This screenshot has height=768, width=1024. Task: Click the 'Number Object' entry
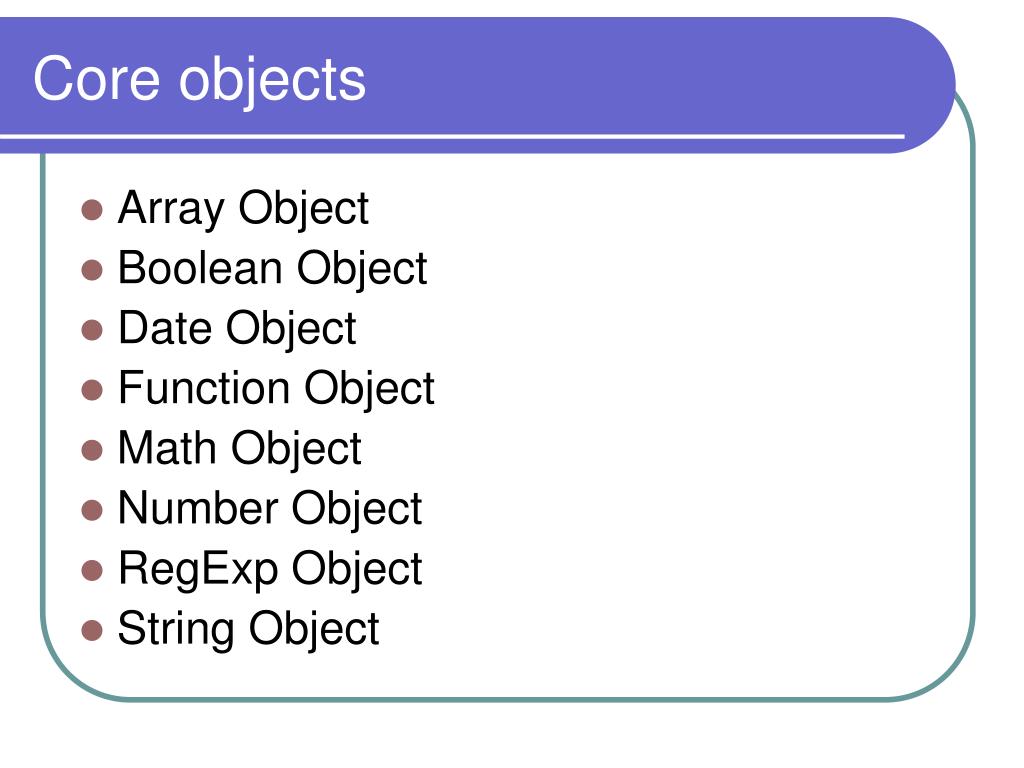(270, 509)
